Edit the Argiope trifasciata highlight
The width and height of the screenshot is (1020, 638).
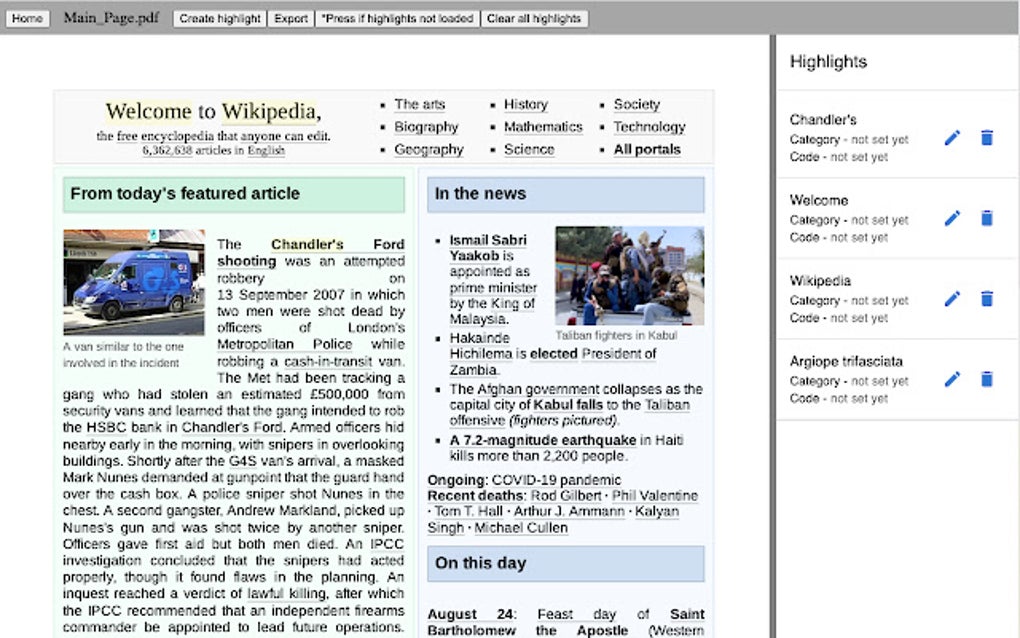(x=952, y=379)
